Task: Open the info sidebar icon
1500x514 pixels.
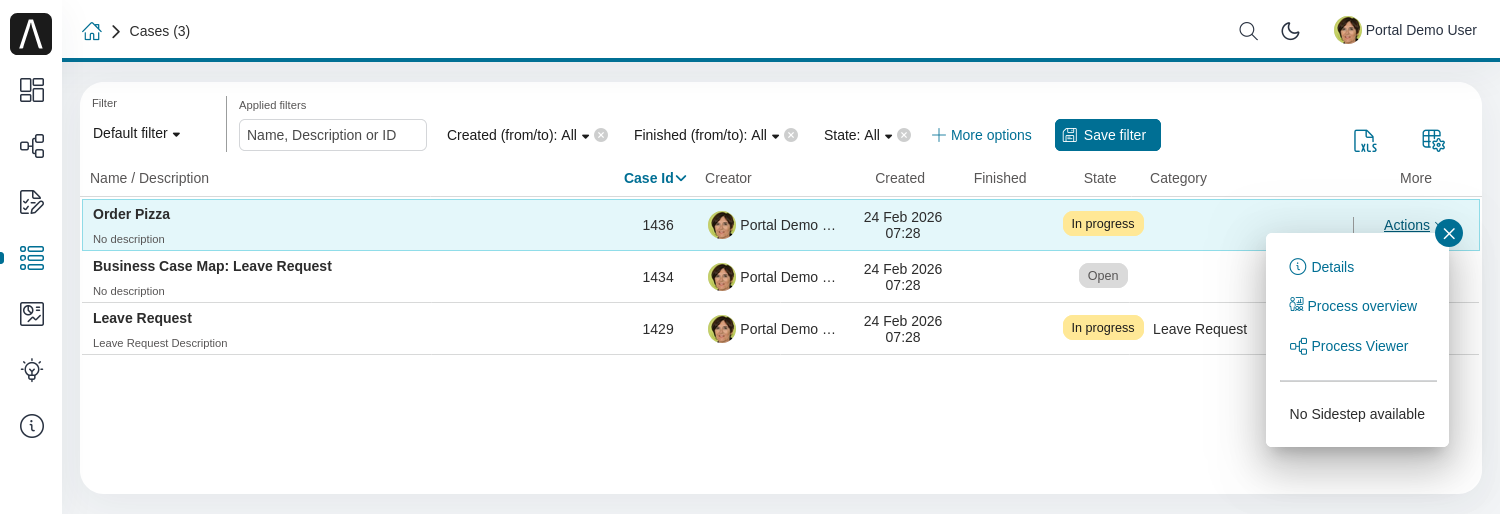Action: [x=32, y=426]
